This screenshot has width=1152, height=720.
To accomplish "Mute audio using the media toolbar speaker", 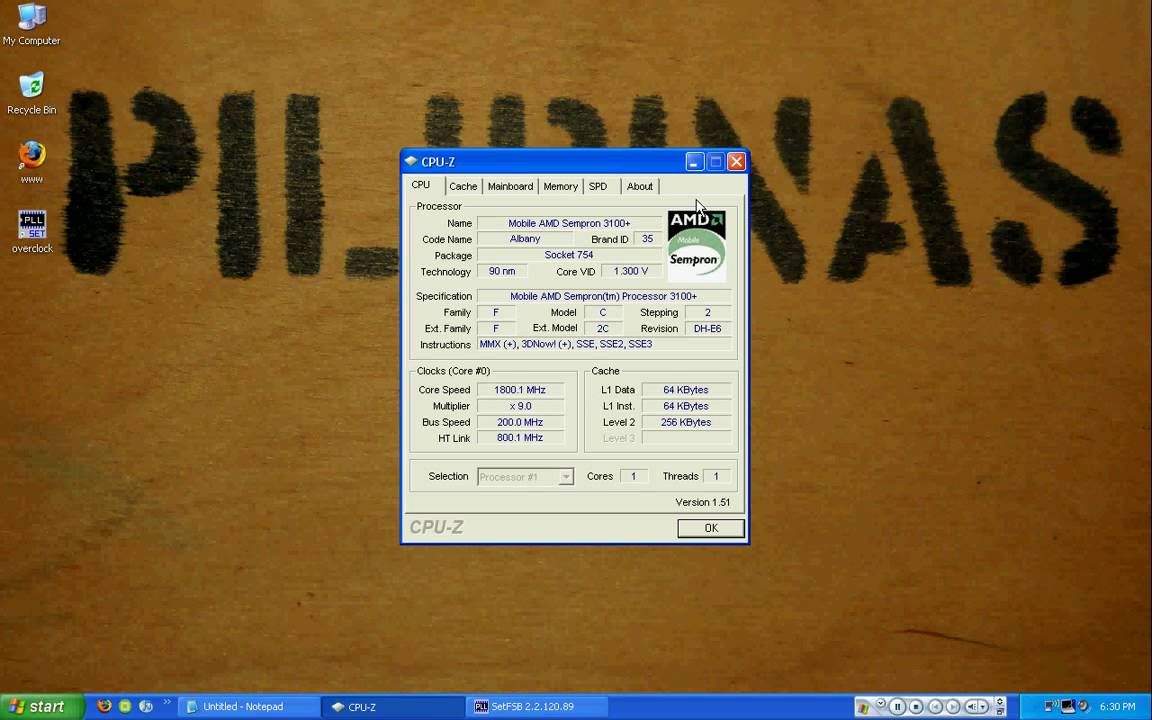I will click(x=971, y=707).
